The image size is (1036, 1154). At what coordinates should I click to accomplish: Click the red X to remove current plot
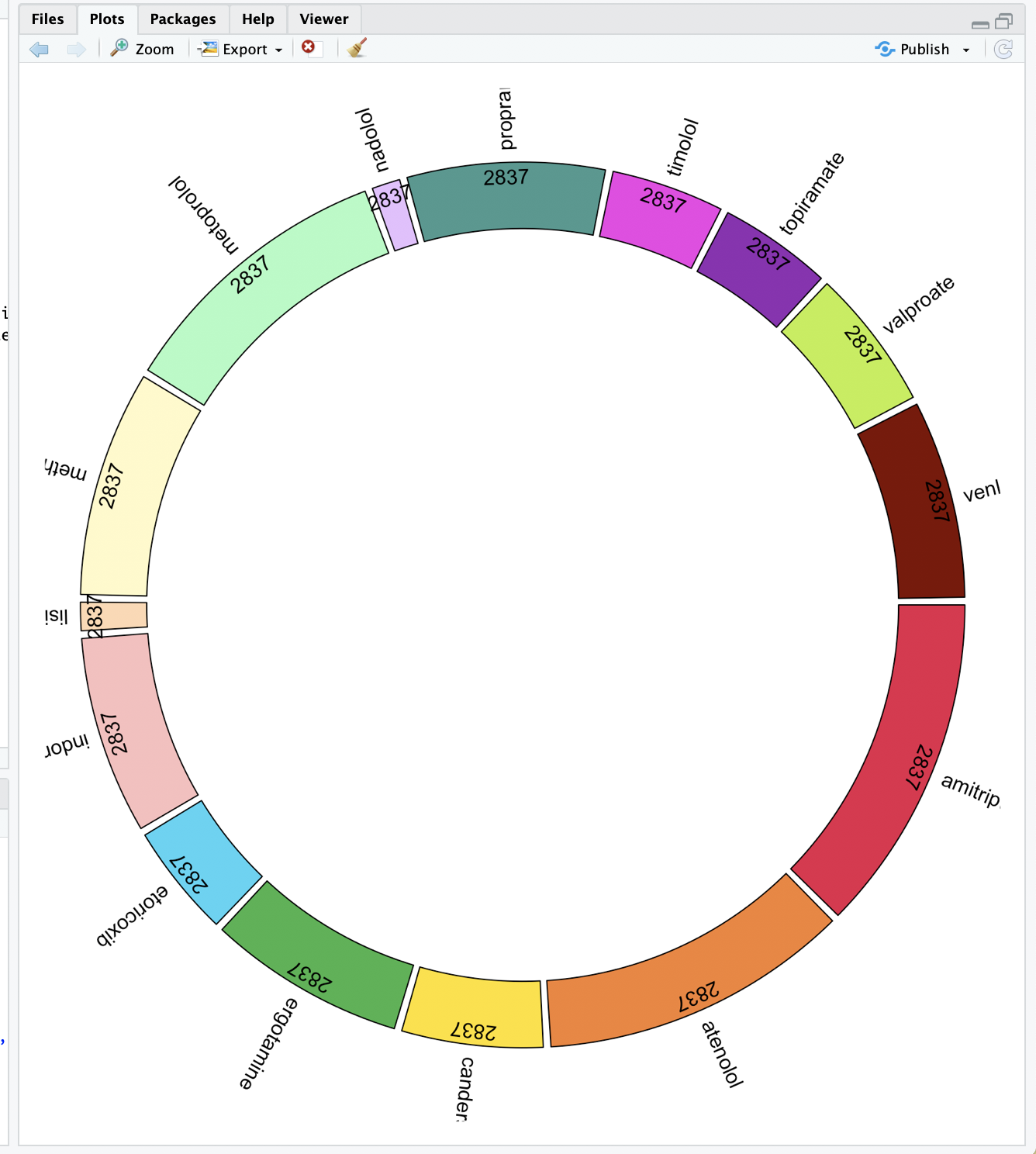[x=309, y=48]
